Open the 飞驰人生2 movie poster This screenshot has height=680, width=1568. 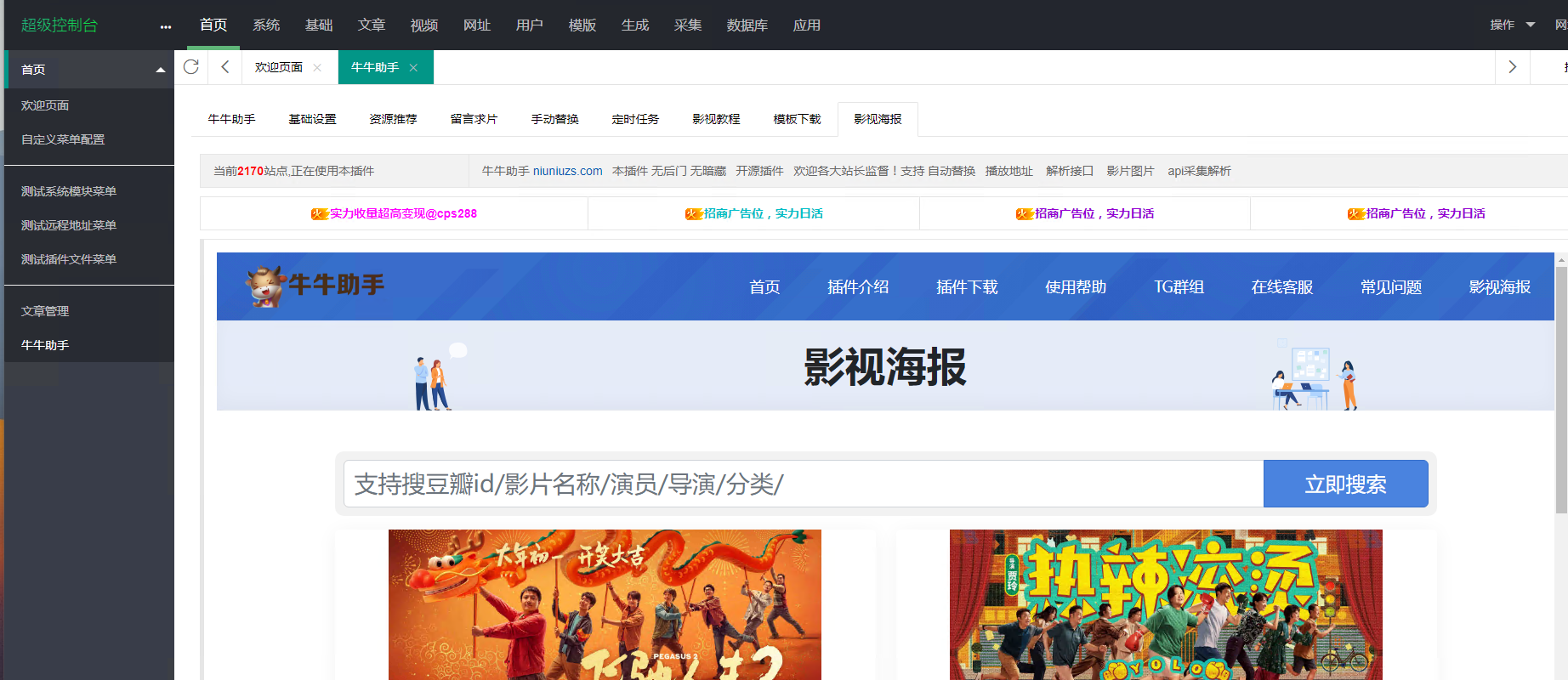605,604
